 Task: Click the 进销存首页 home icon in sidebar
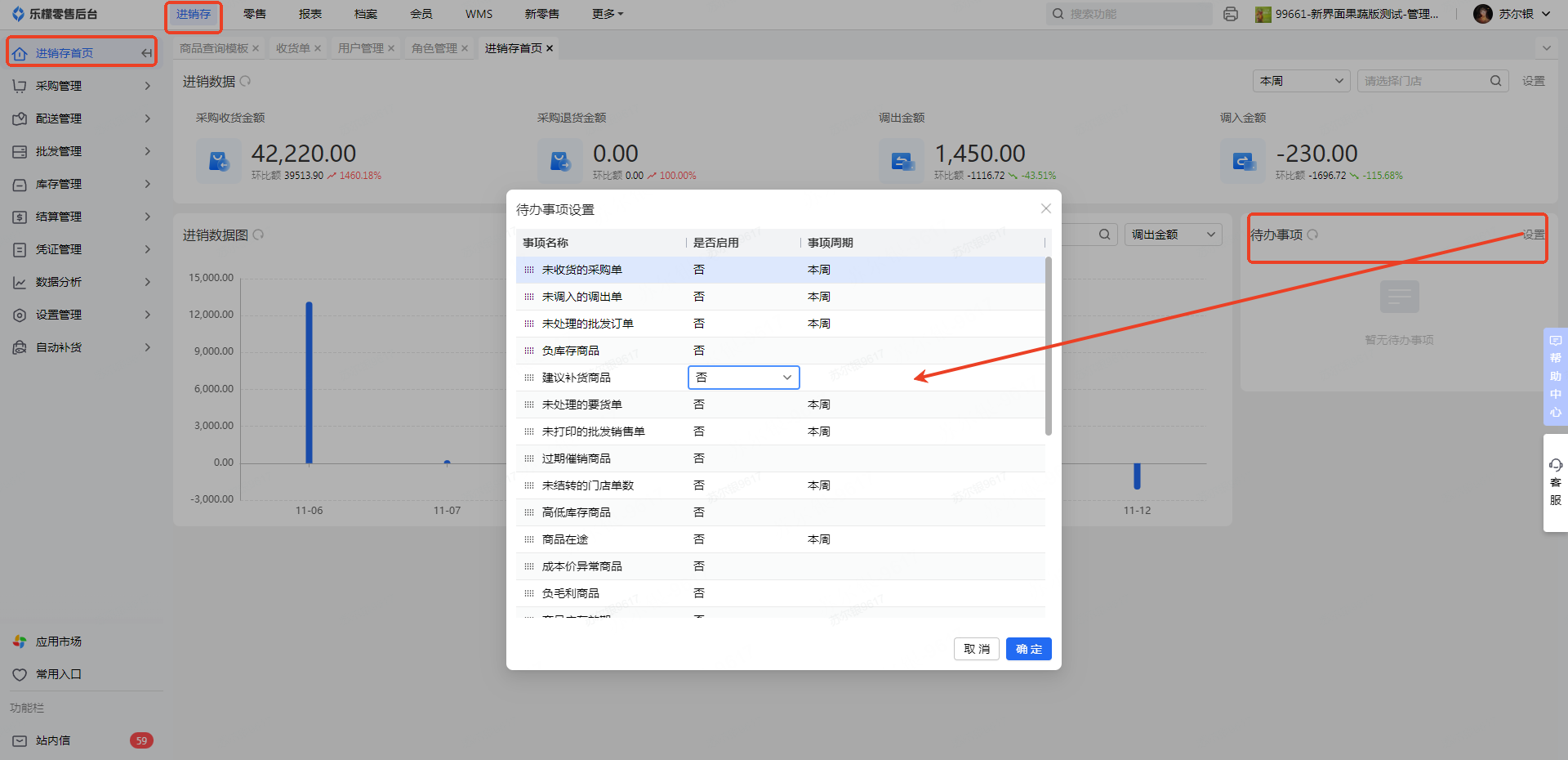[20, 53]
